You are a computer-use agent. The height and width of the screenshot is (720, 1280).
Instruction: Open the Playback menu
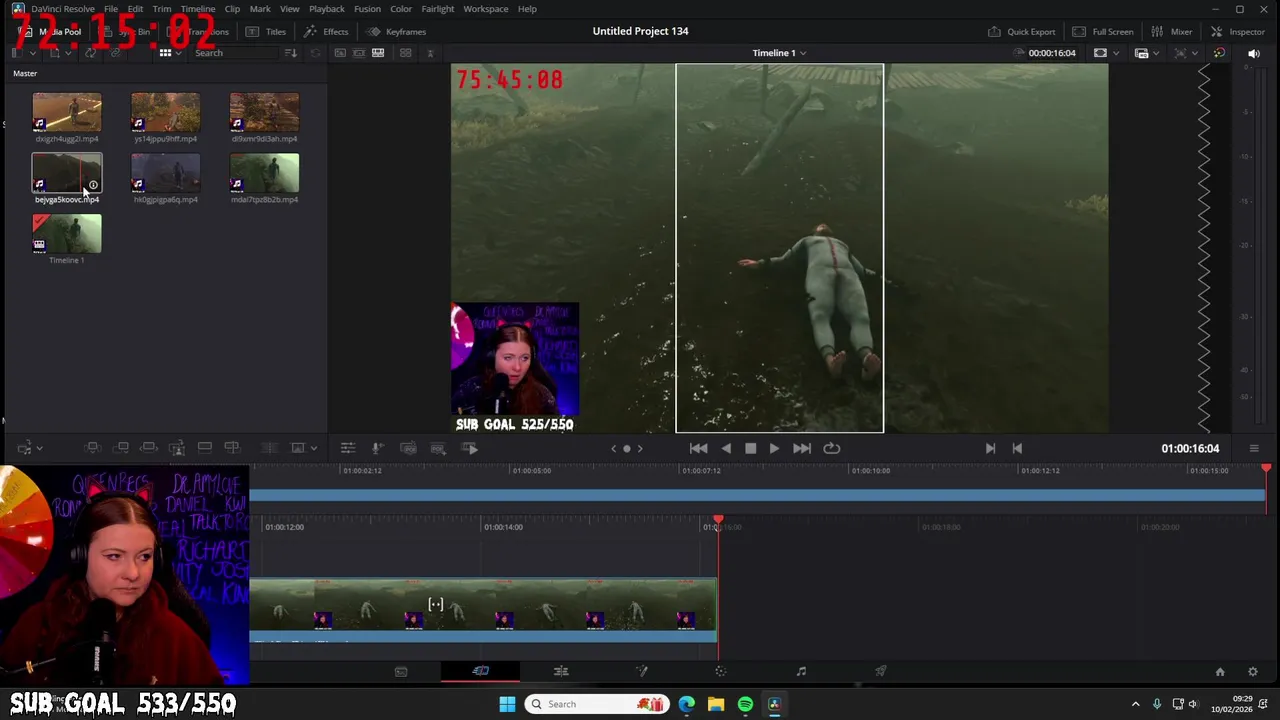point(326,9)
